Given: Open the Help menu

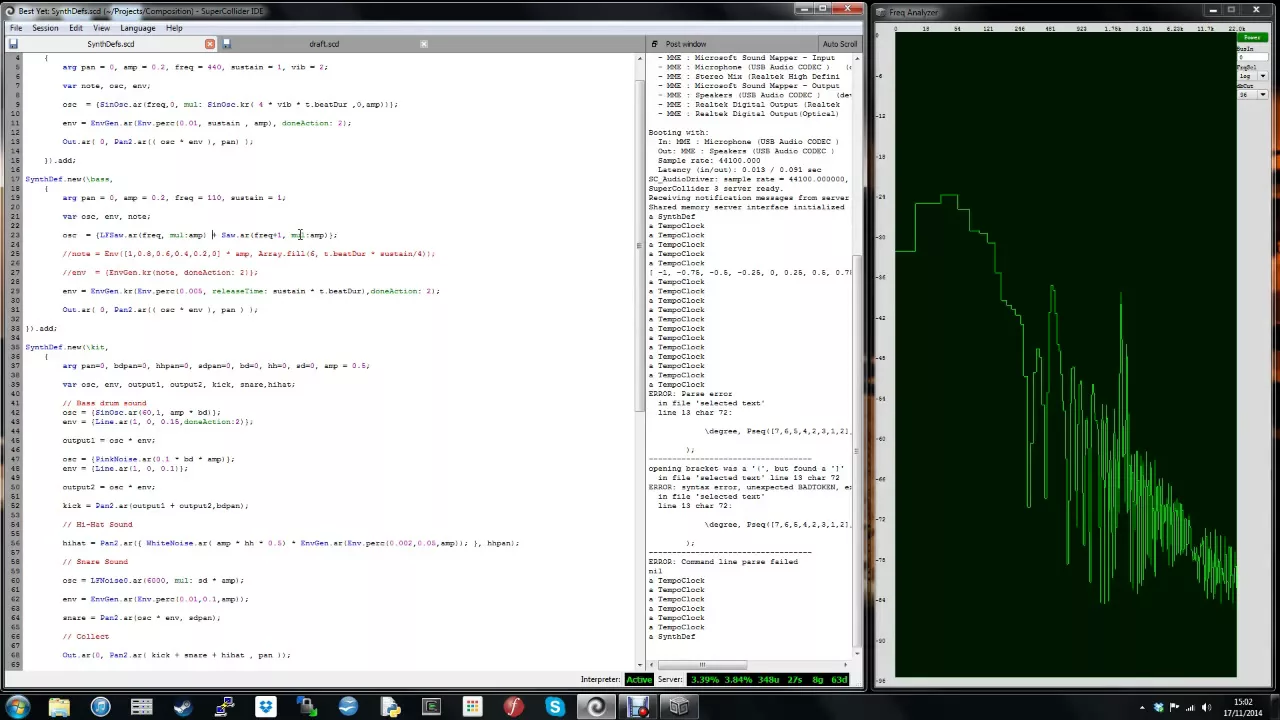Looking at the screenshot, I should (174, 28).
